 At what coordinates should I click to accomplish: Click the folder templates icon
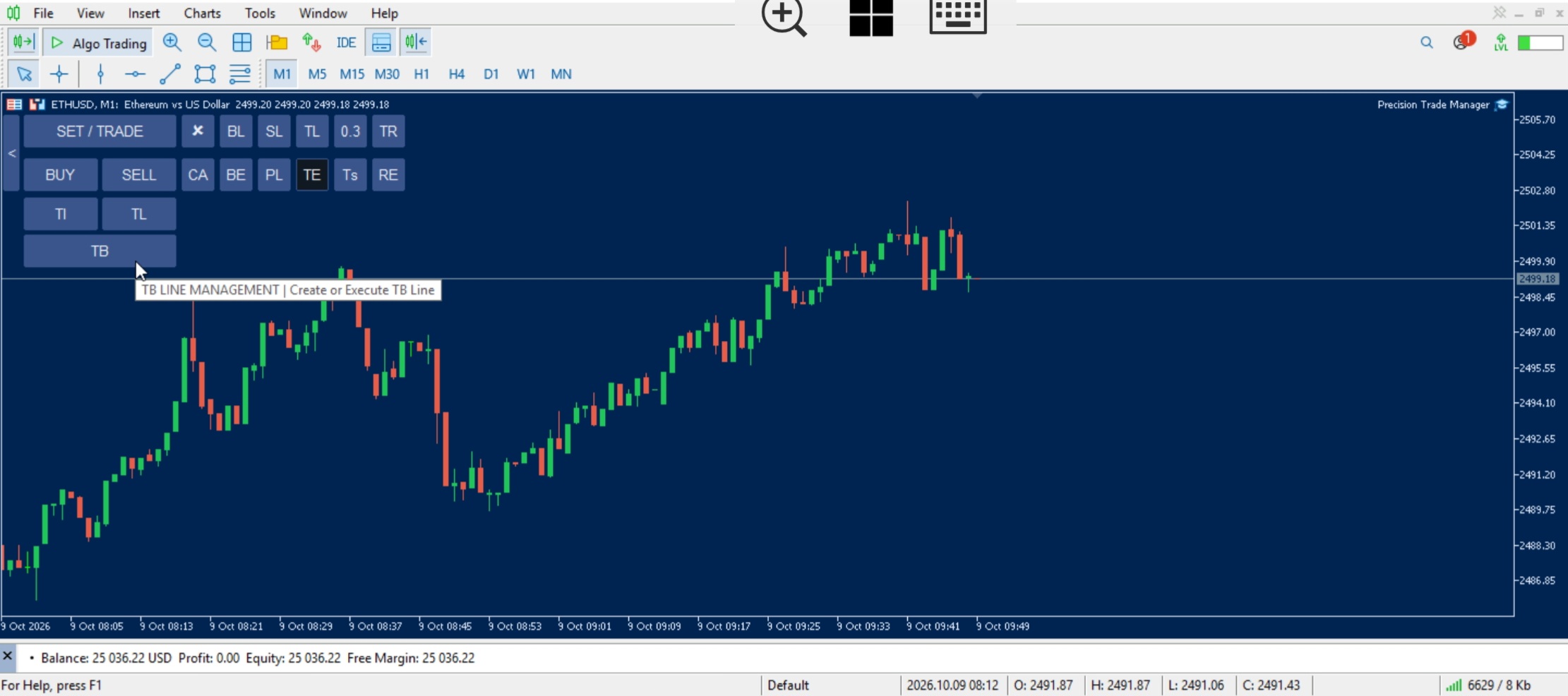pyautogui.click(x=277, y=42)
